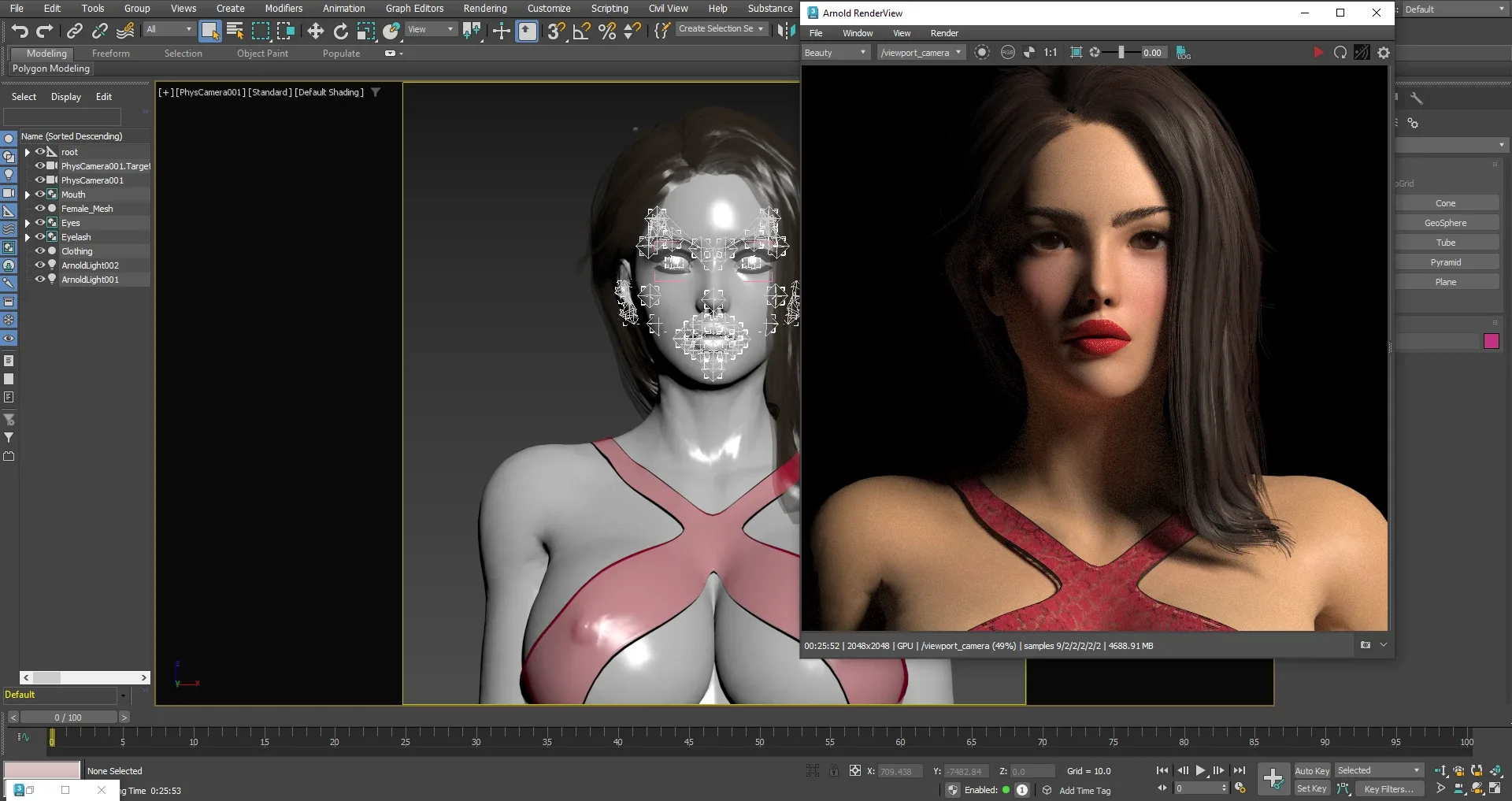
Task: Click the refresh render icon in RenderView
Action: 1340,52
